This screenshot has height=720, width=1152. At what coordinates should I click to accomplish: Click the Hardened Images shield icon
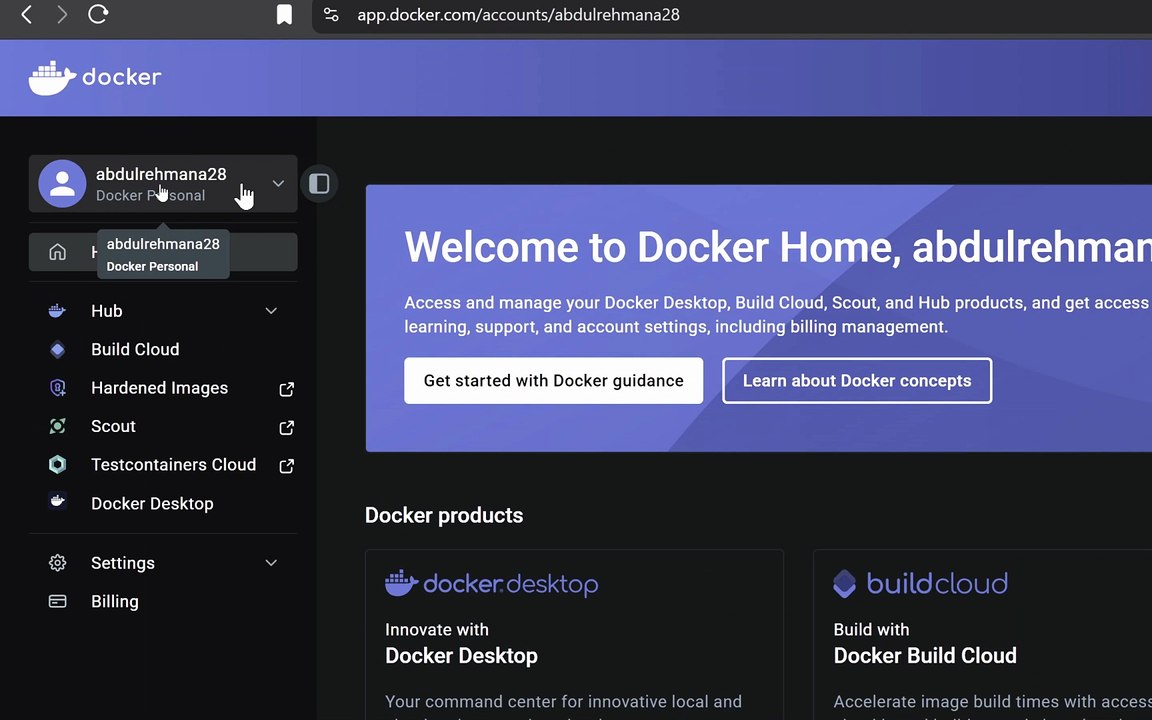tap(57, 388)
